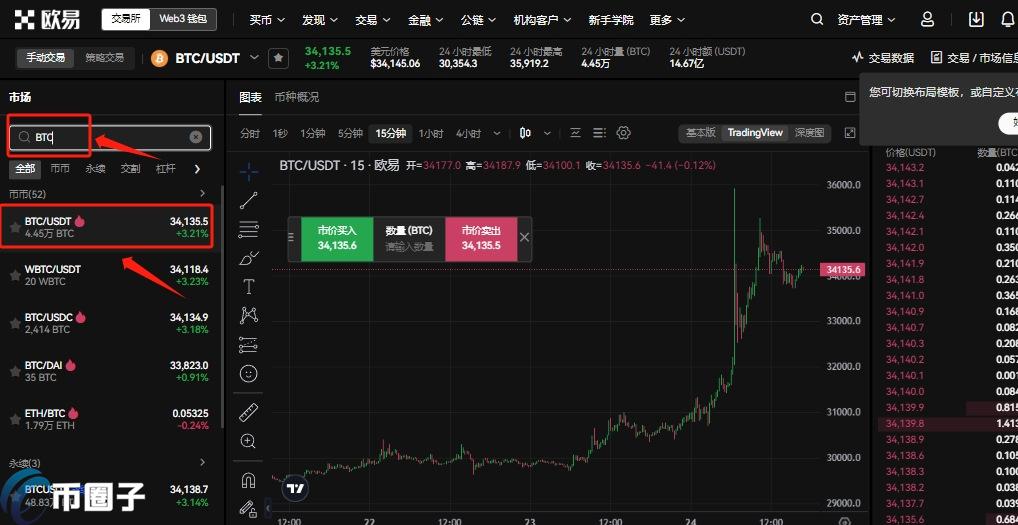Click the 数量 (BTC) quantity input
This screenshot has width=1018, height=525.
click(409, 246)
